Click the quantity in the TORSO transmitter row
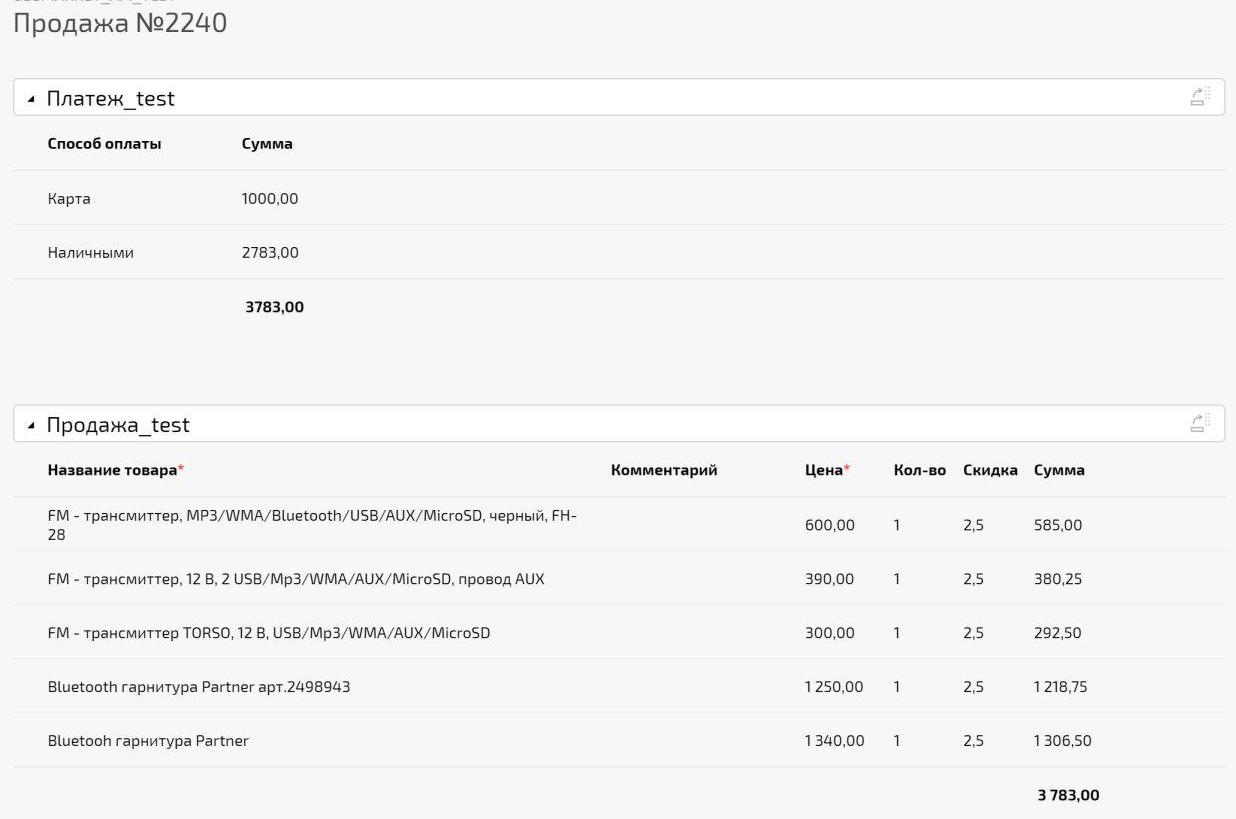The image size is (1236, 819). [x=897, y=633]
